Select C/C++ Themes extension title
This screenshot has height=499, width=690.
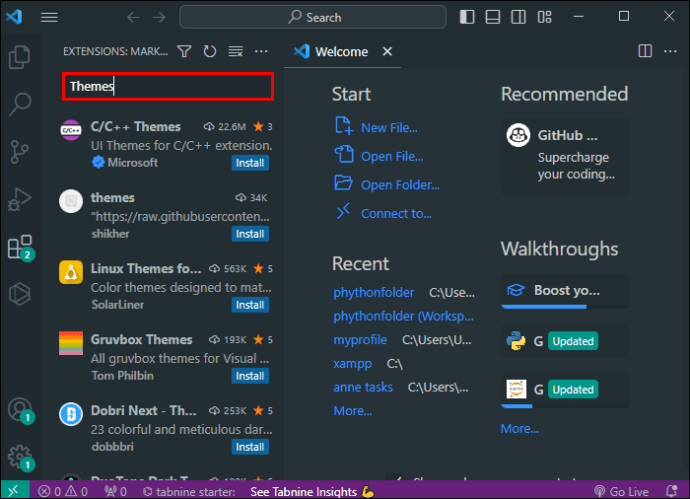click(136, 127)
